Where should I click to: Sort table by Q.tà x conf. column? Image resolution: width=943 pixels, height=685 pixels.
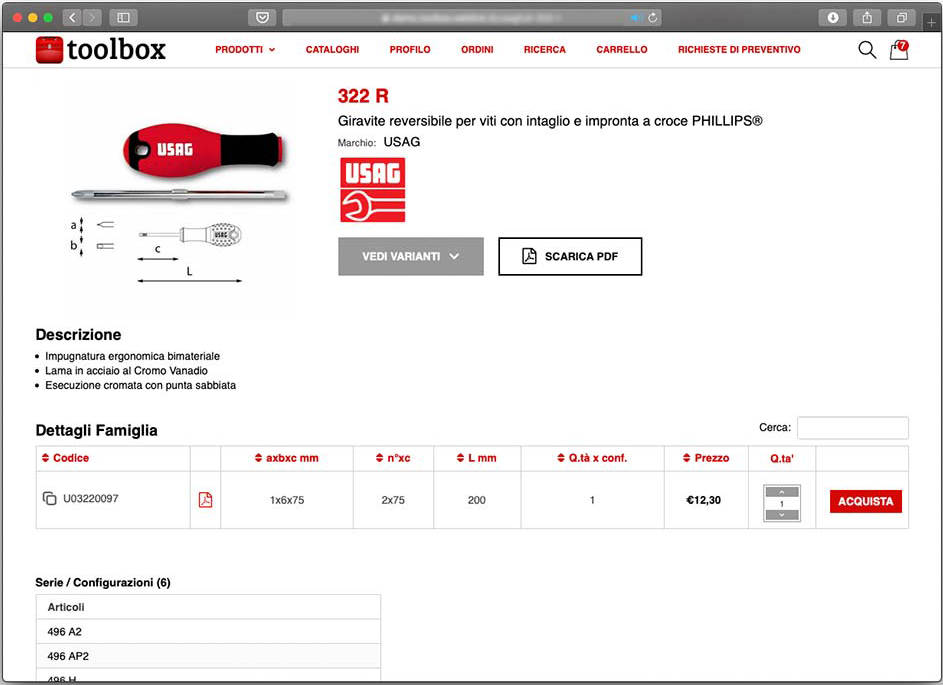coord(592,458)
